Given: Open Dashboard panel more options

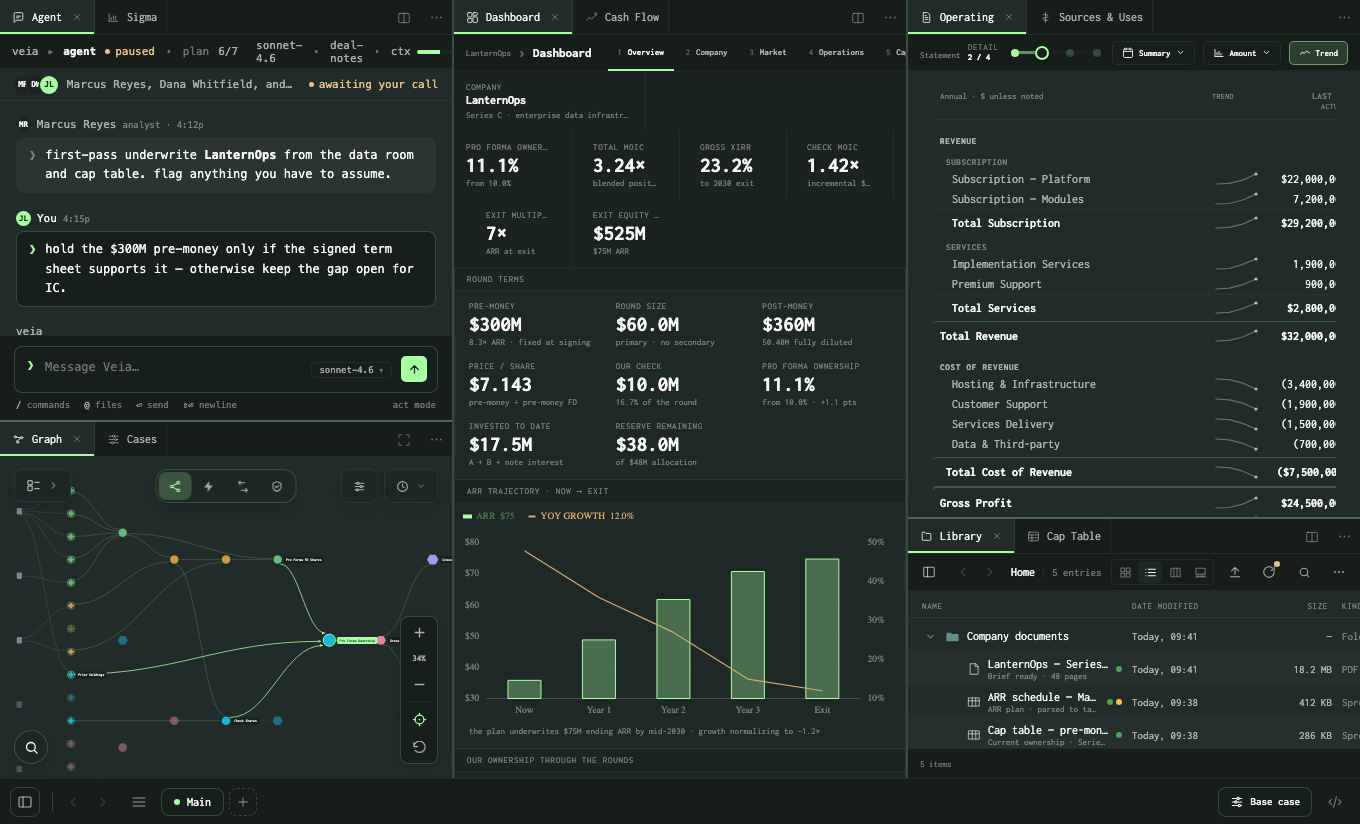Looking at the screenshot, I should [890, 17].
